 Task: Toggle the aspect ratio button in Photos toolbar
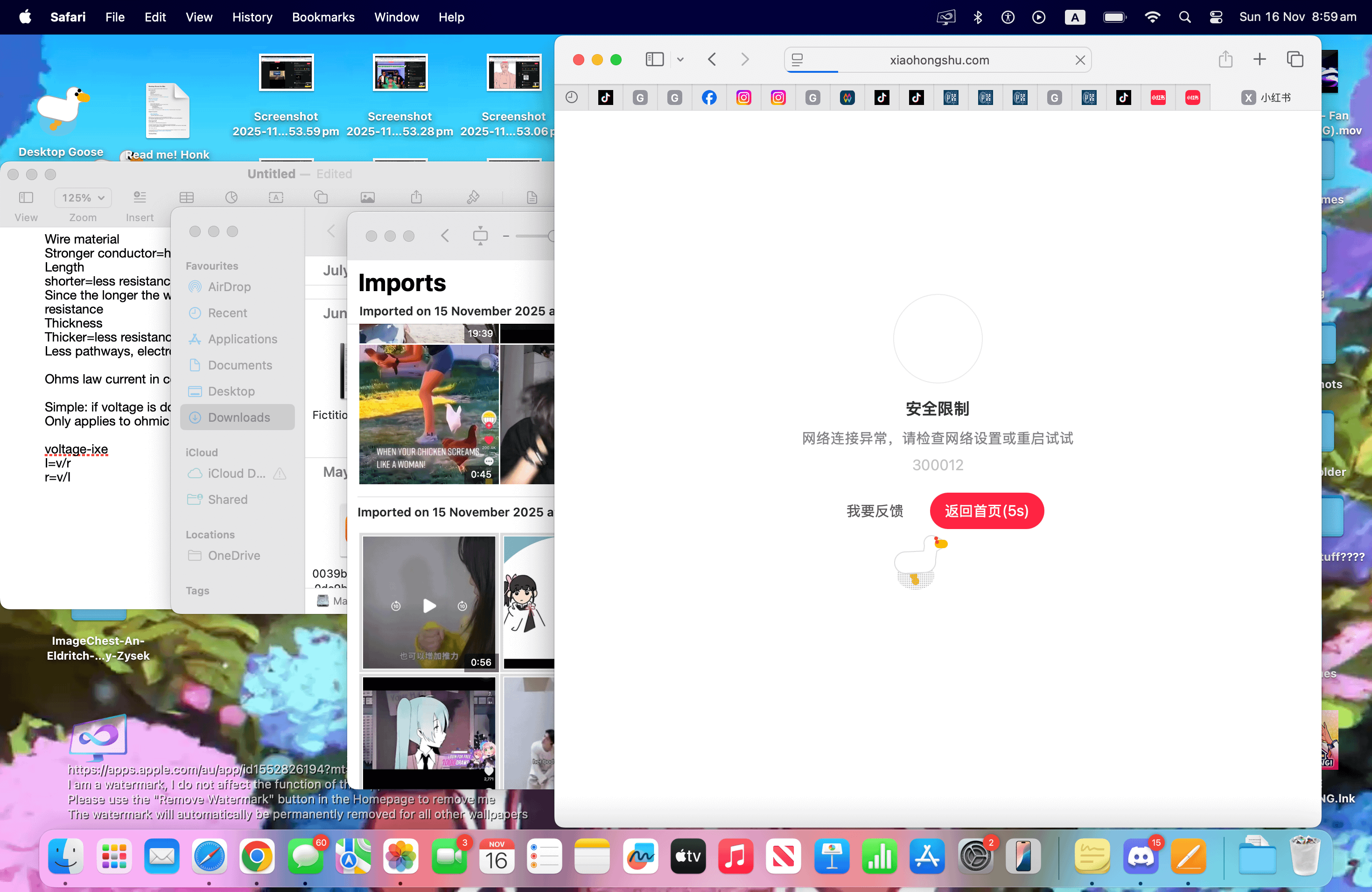click(480, 236)
